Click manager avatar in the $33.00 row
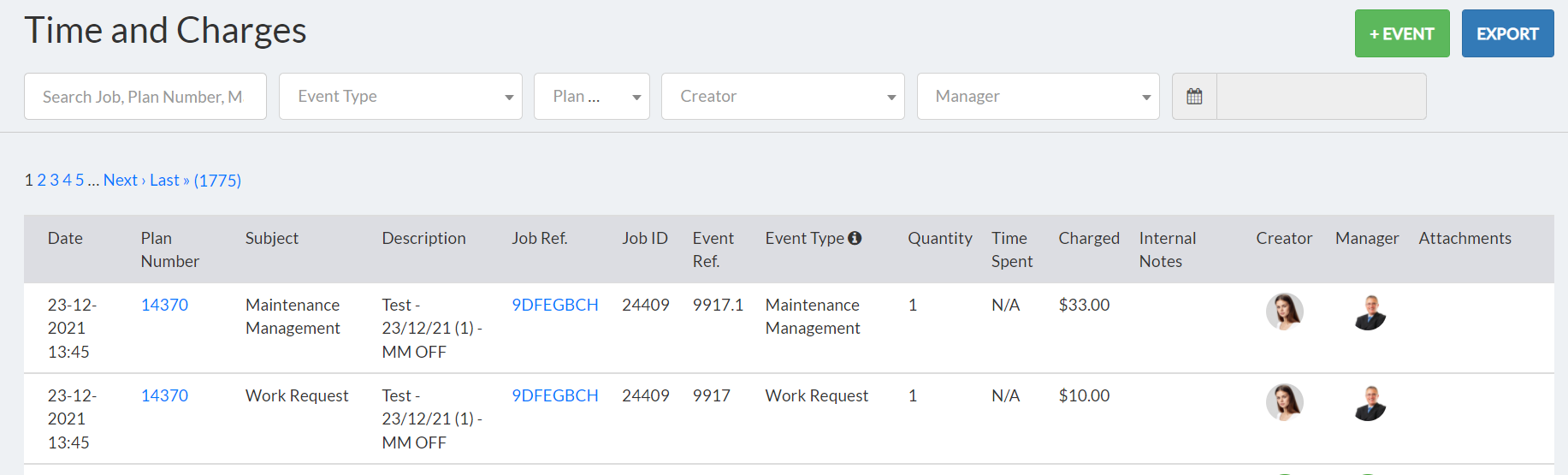The height and width of the screenshot is (475, 1568). click(1370, 312)
